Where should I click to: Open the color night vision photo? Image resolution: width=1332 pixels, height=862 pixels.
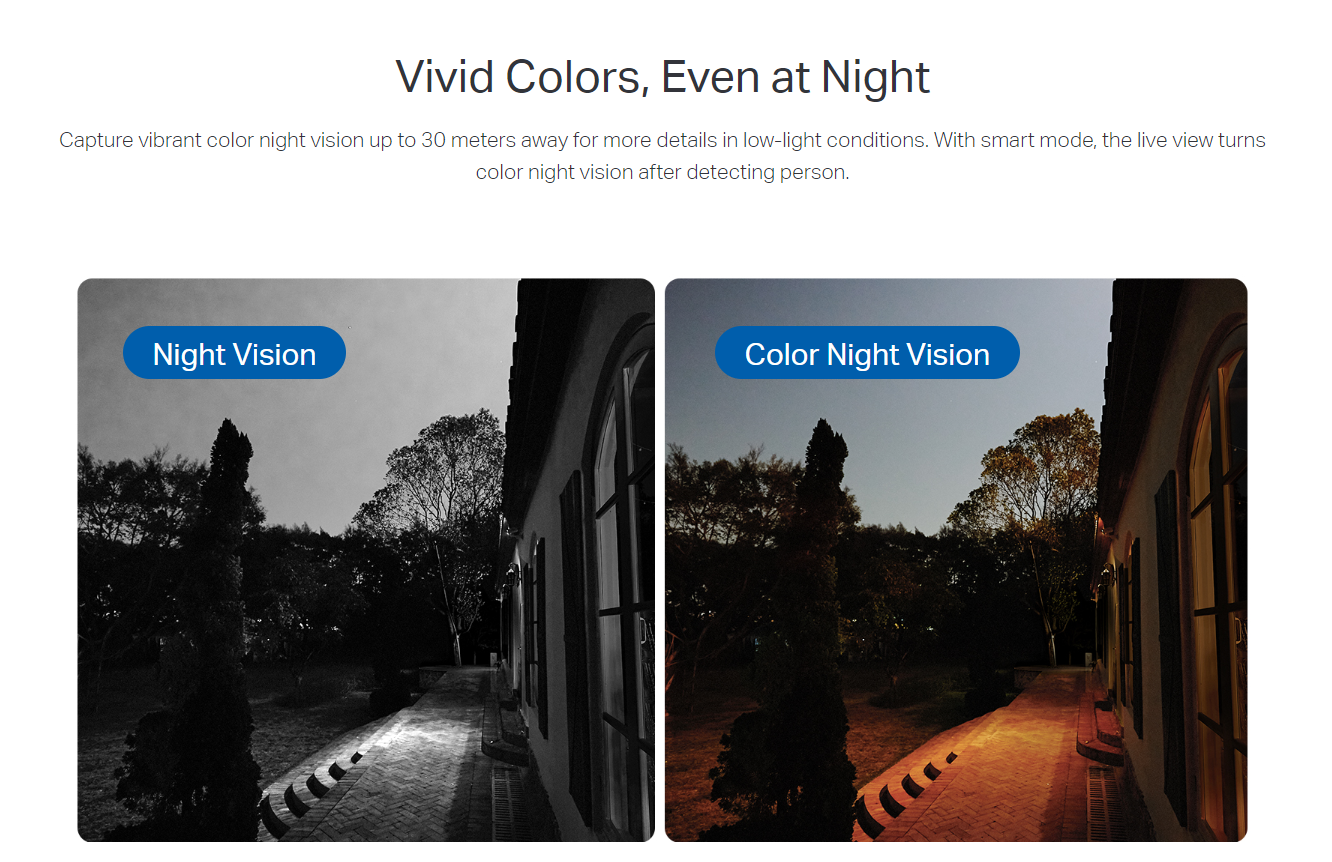[x=956, y=560]
